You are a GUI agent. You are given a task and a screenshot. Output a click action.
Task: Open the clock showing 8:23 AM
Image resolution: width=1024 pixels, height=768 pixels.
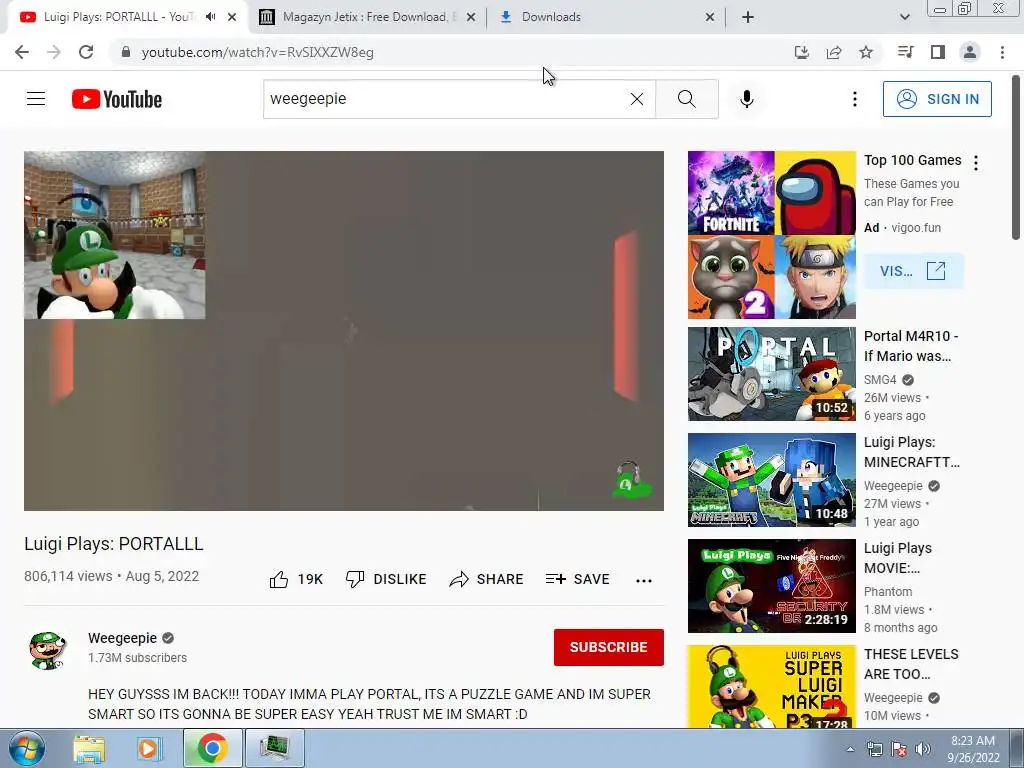click(x=973, y=749)
